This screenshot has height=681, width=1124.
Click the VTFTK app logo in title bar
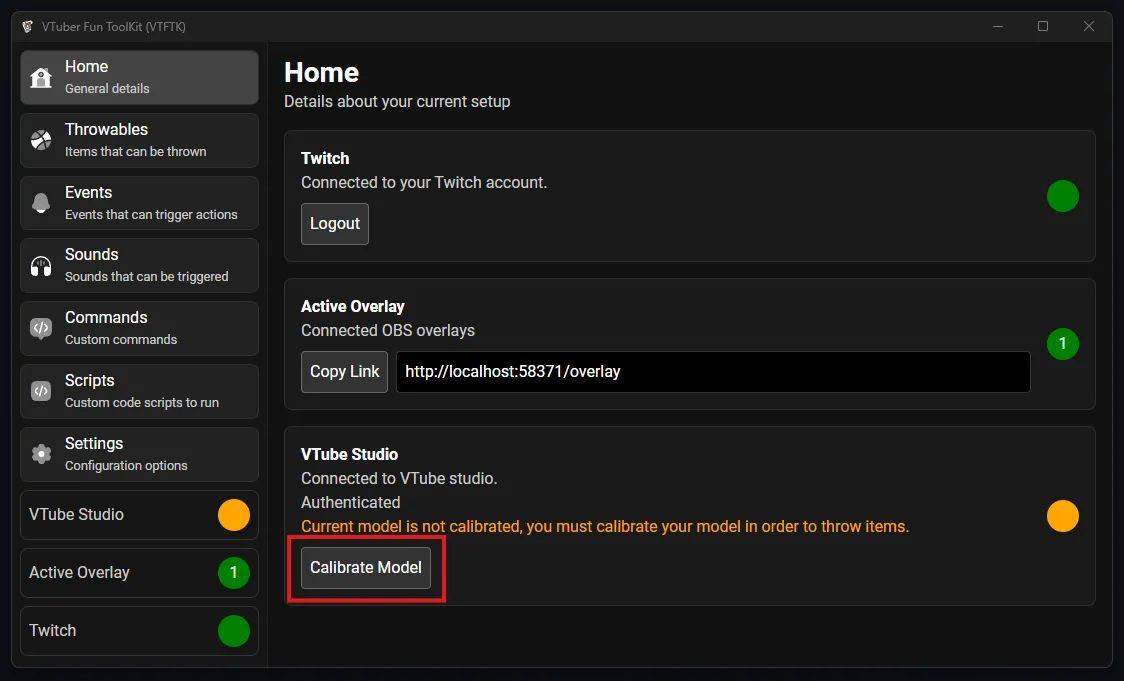[27, 27]
